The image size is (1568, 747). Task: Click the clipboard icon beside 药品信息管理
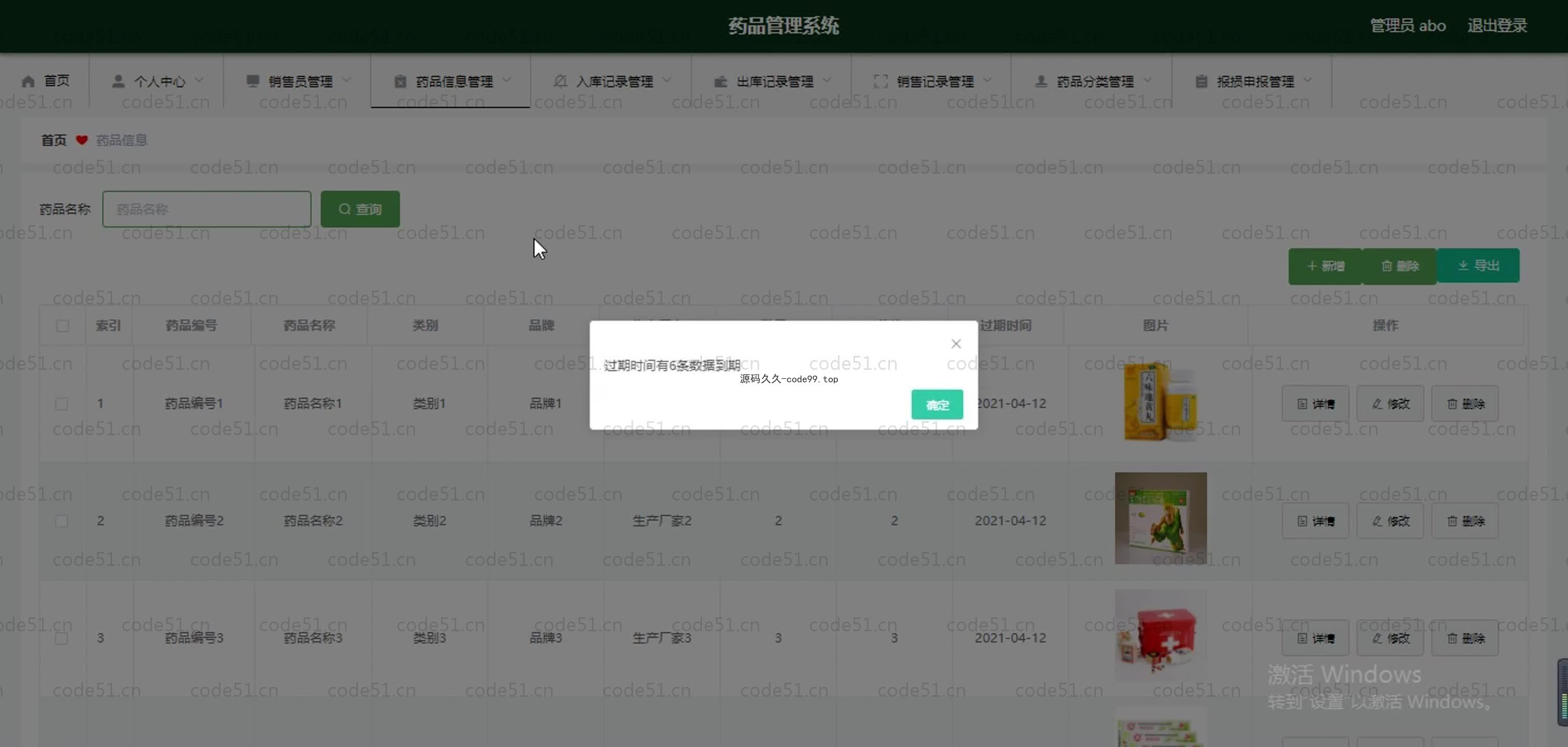400,81
